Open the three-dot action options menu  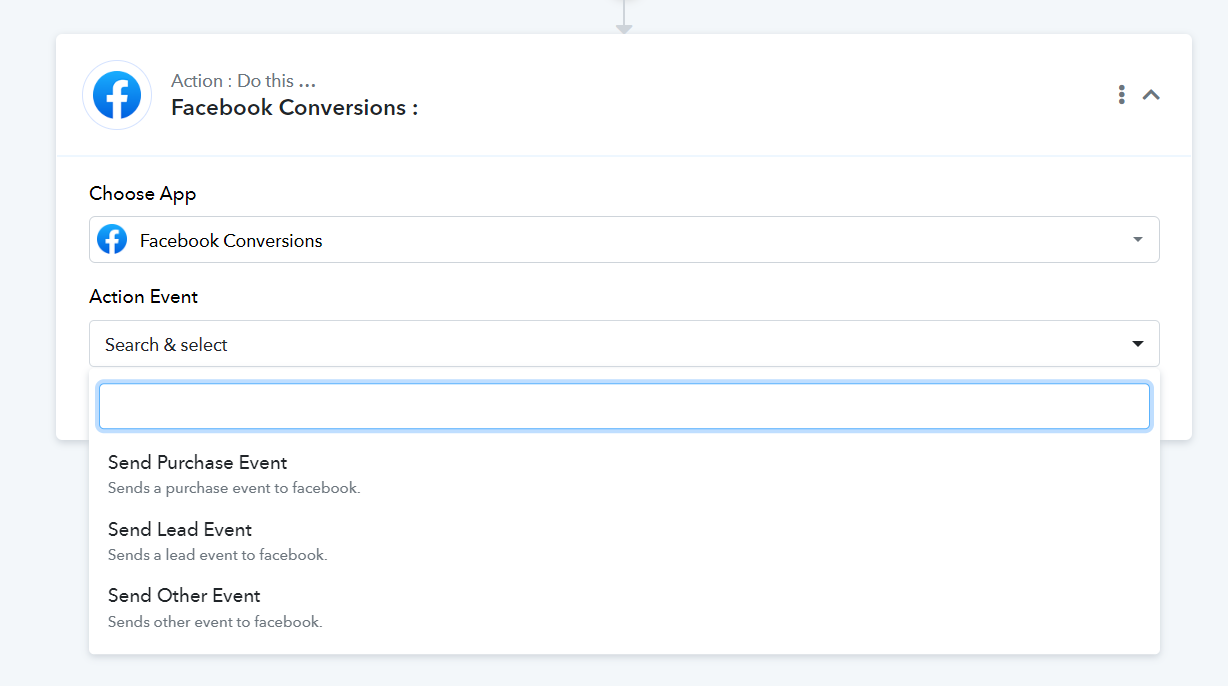pyautogui.click(x=1122, y=95)
